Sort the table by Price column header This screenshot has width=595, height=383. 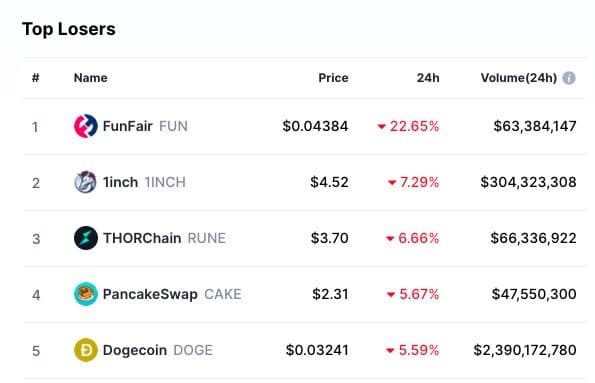[333, 78]
